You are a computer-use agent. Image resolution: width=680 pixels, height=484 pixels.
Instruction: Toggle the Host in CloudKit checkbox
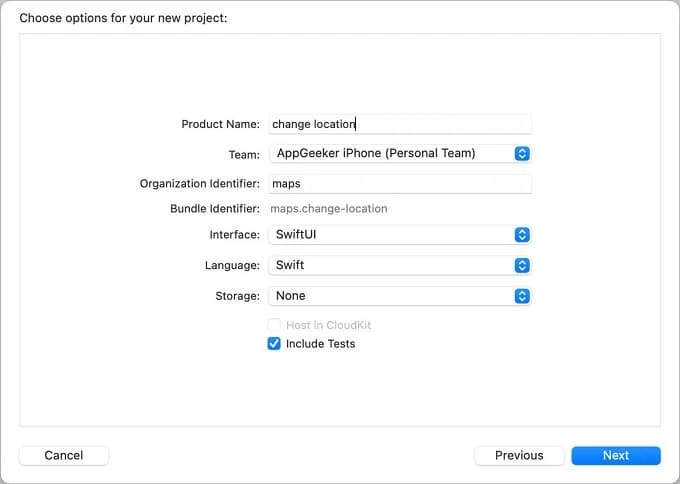274,325
